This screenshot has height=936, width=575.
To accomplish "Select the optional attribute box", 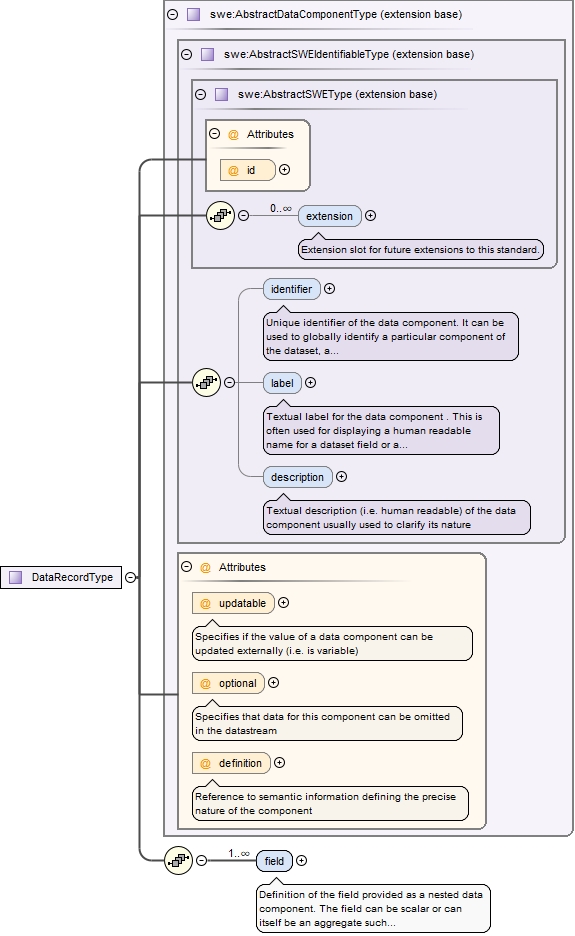I will pyautogui.click(x=228, y=683).
